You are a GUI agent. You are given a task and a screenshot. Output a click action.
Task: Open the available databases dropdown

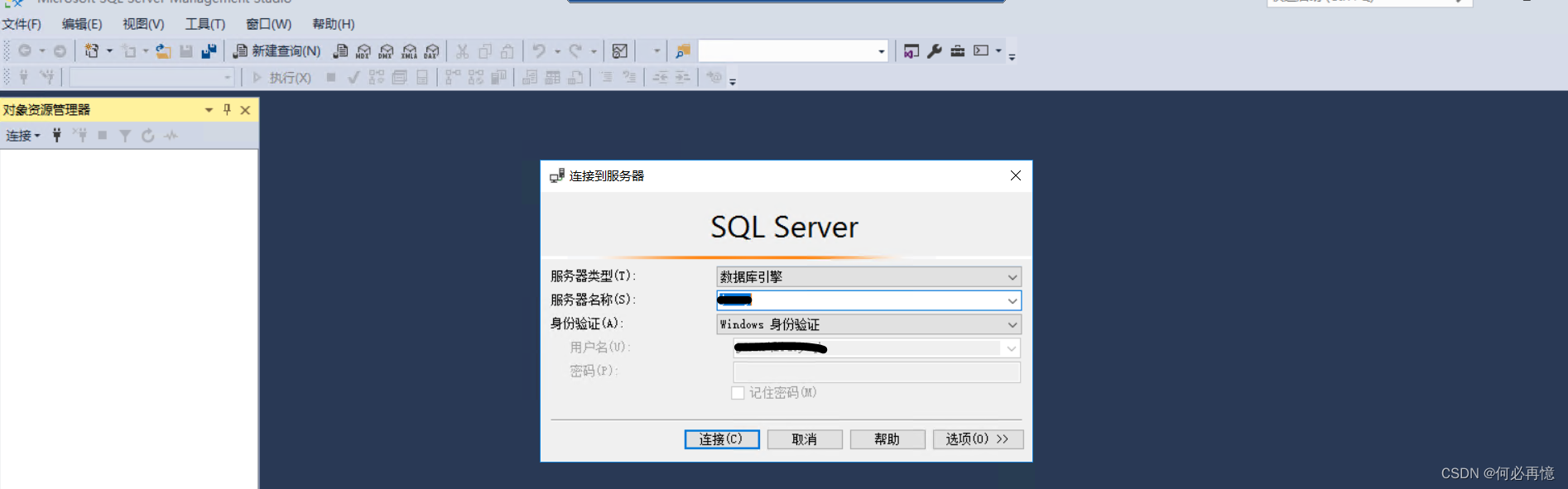pos(152,78)
